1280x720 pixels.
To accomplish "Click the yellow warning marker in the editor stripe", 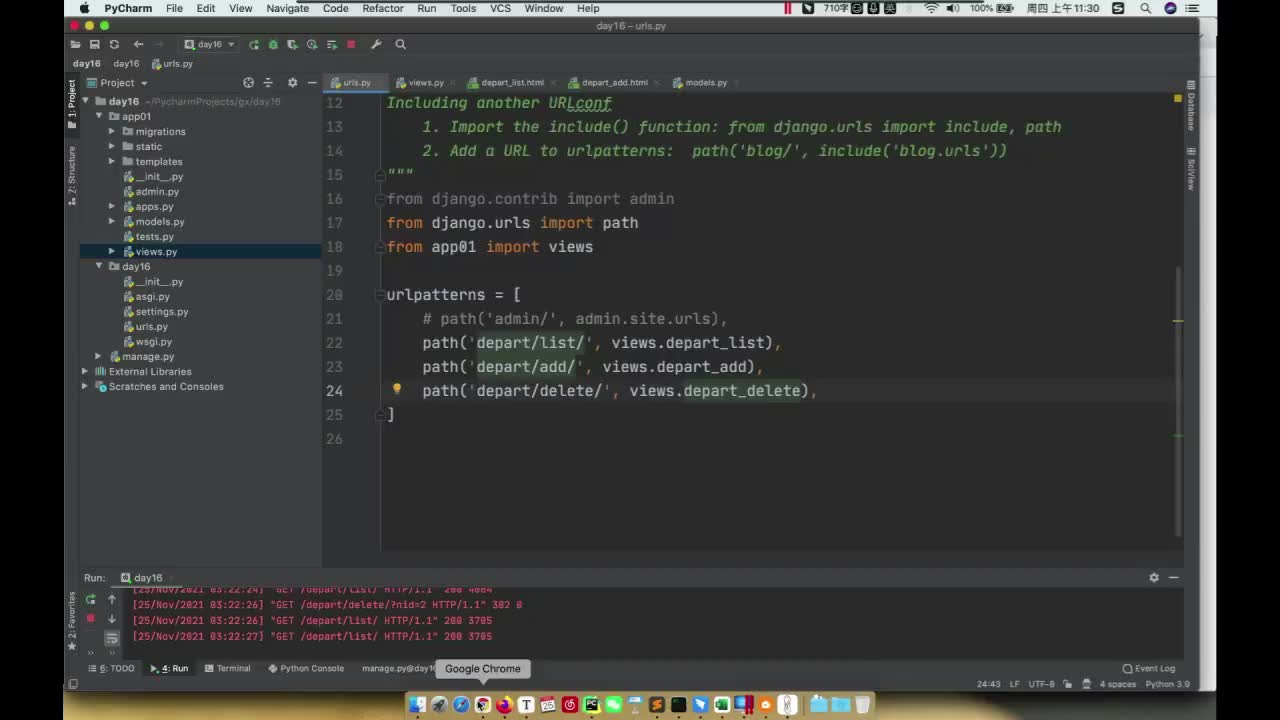I will pos(1178,98).
